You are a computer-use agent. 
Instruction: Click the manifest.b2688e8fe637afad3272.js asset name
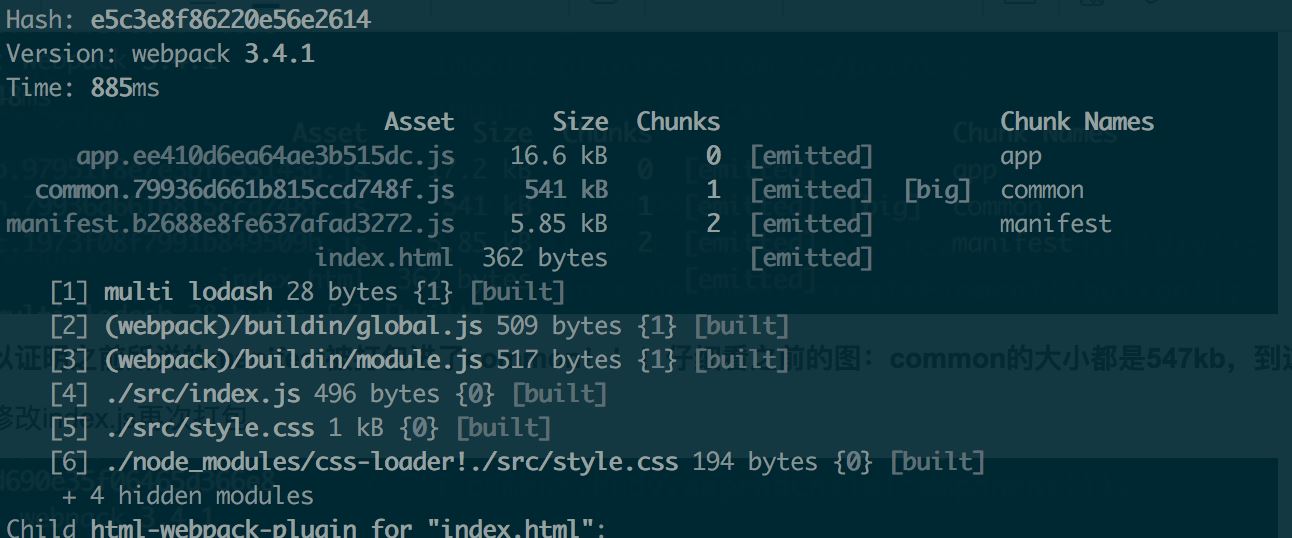[230, 224]
